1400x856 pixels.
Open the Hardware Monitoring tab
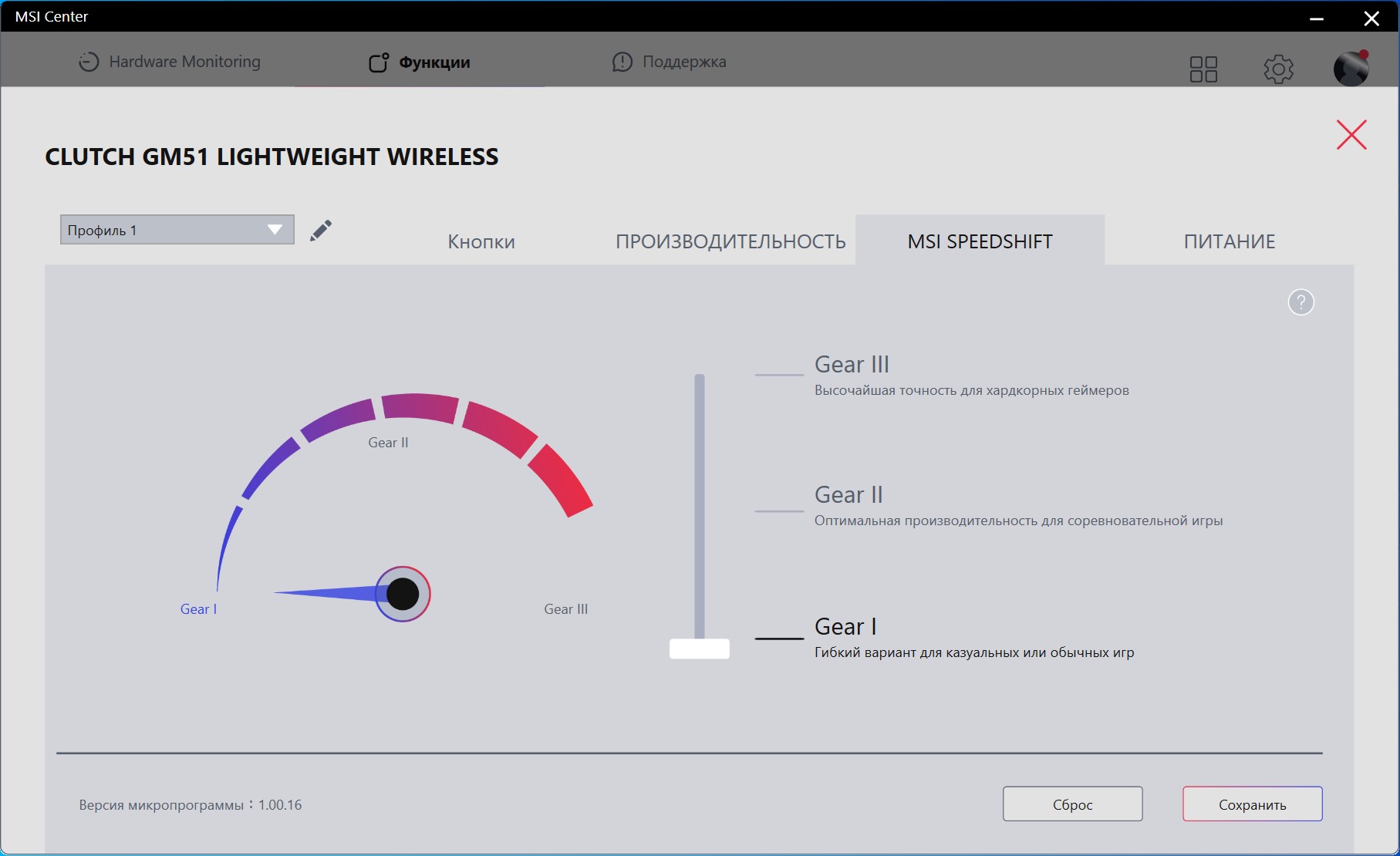[170, 62]
